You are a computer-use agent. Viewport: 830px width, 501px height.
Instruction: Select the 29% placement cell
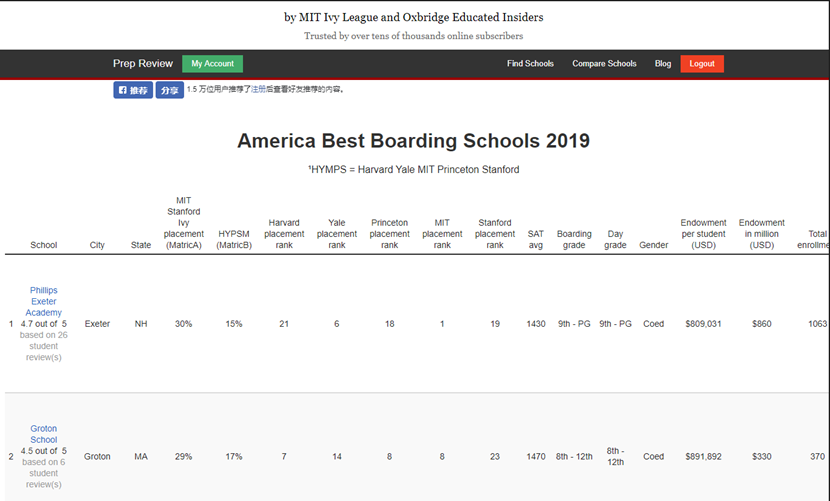click(x=184, y=456)
